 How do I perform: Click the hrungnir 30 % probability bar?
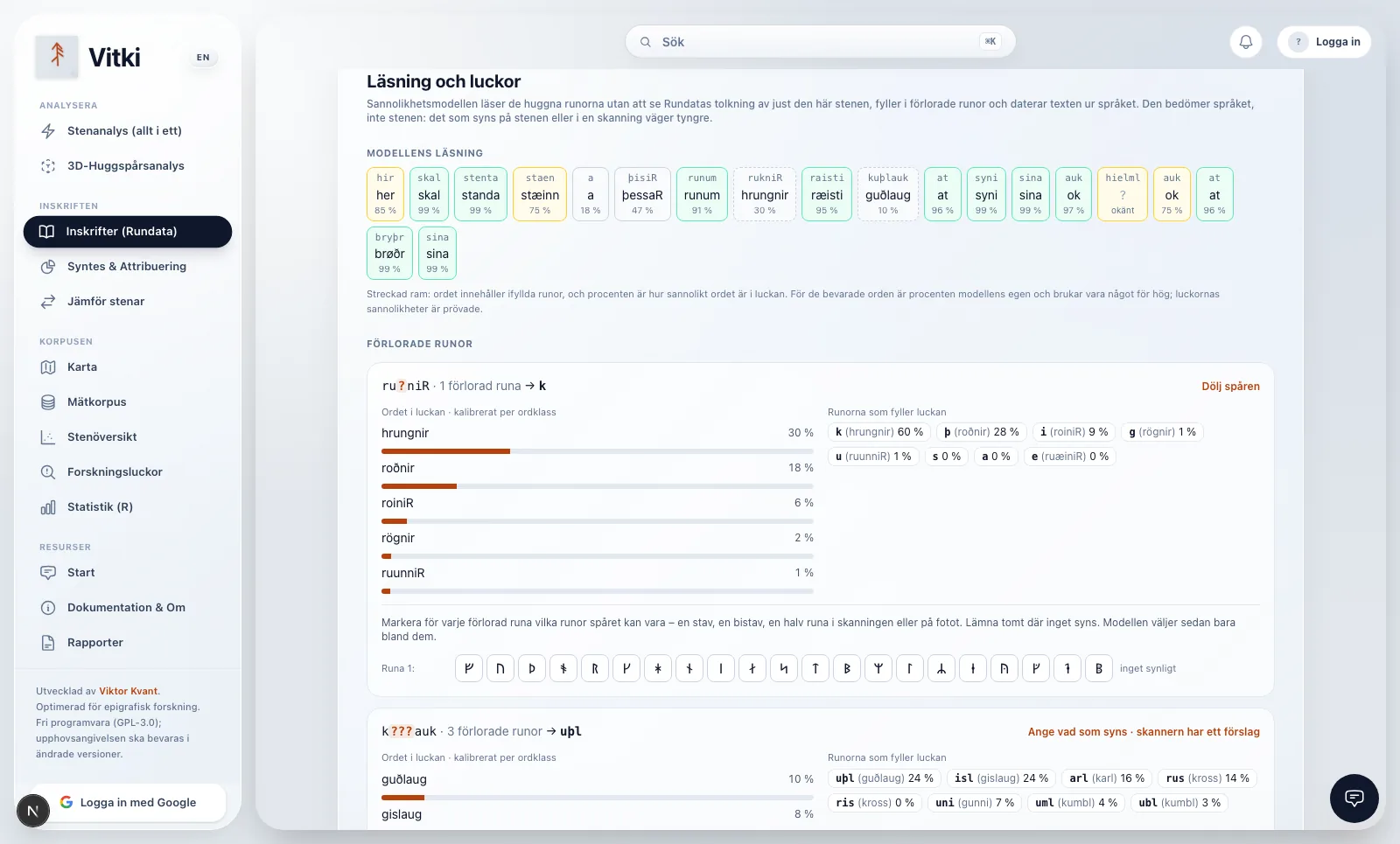[598, 451]
